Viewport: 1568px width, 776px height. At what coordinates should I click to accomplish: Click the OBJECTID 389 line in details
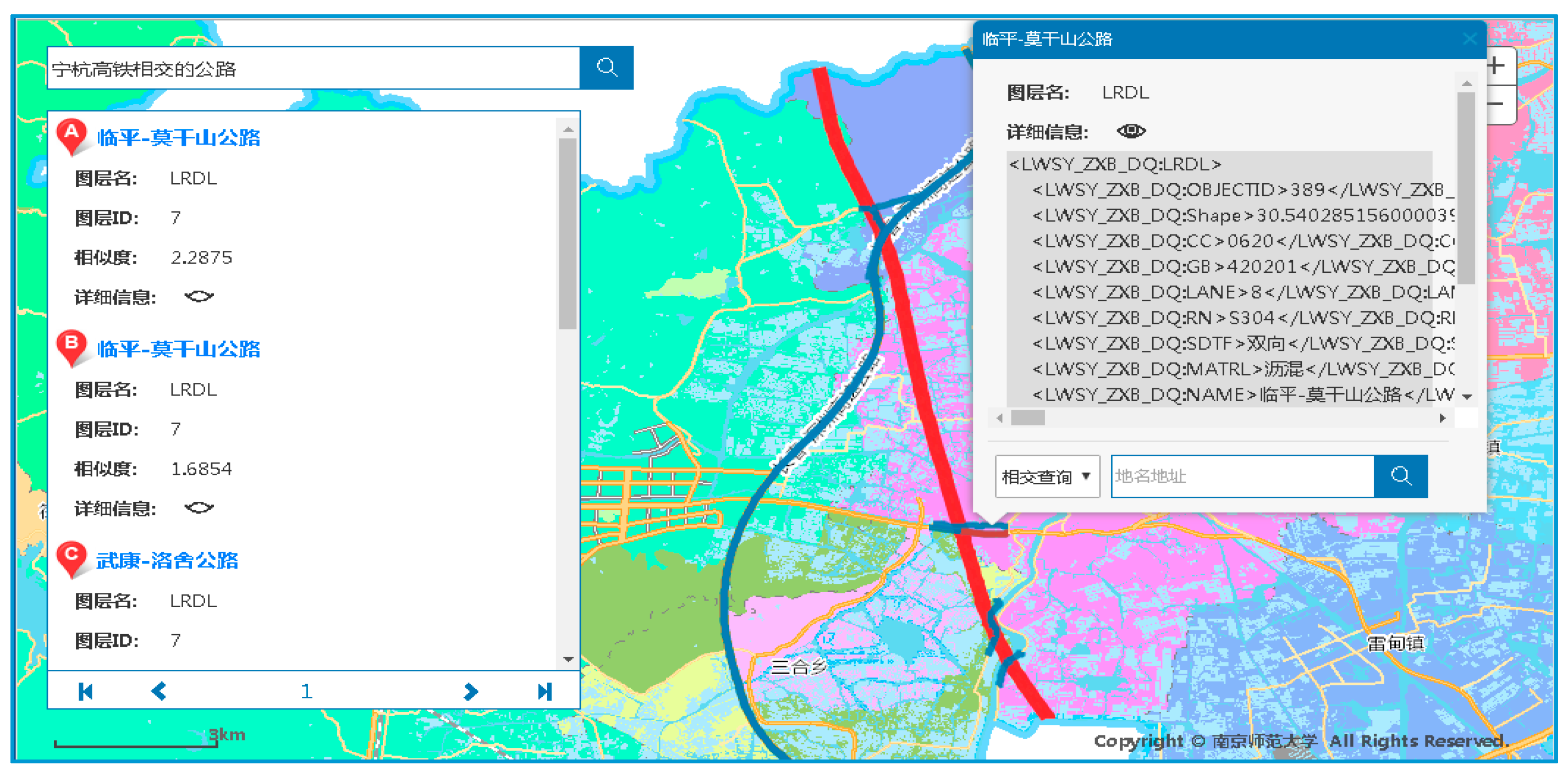click(1243, 190)
